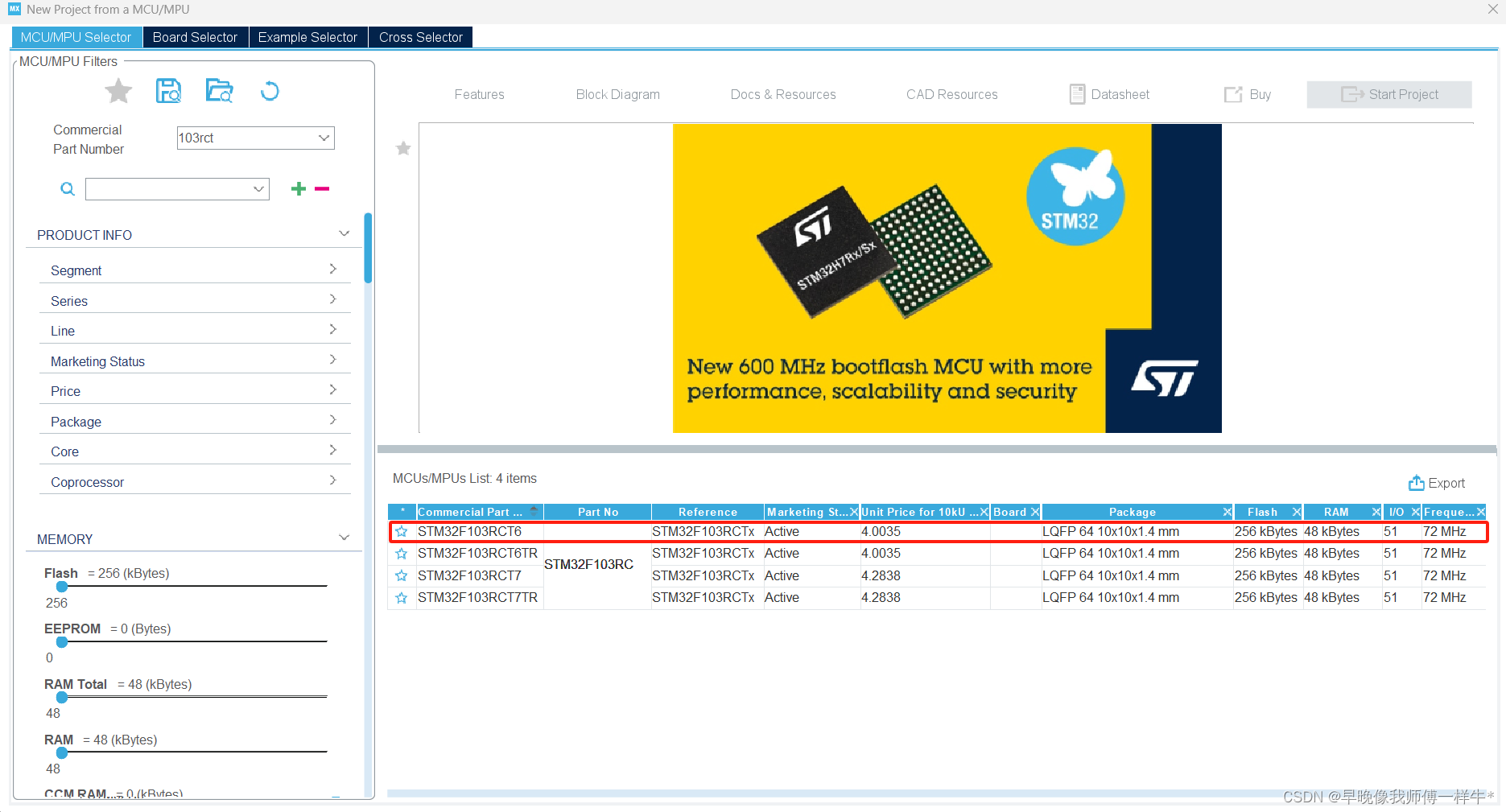Remove the Package column via X
The height and width of the screenshot is (812, 1506).
(1227, 512)
